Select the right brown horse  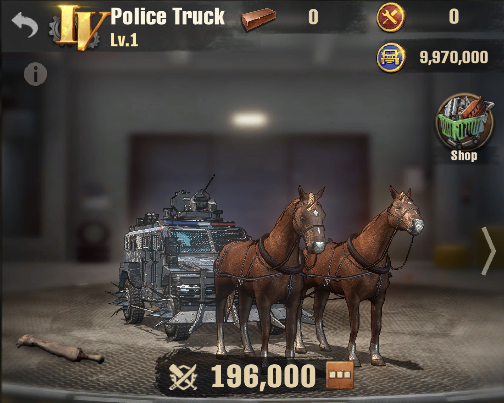click(363, 270)
